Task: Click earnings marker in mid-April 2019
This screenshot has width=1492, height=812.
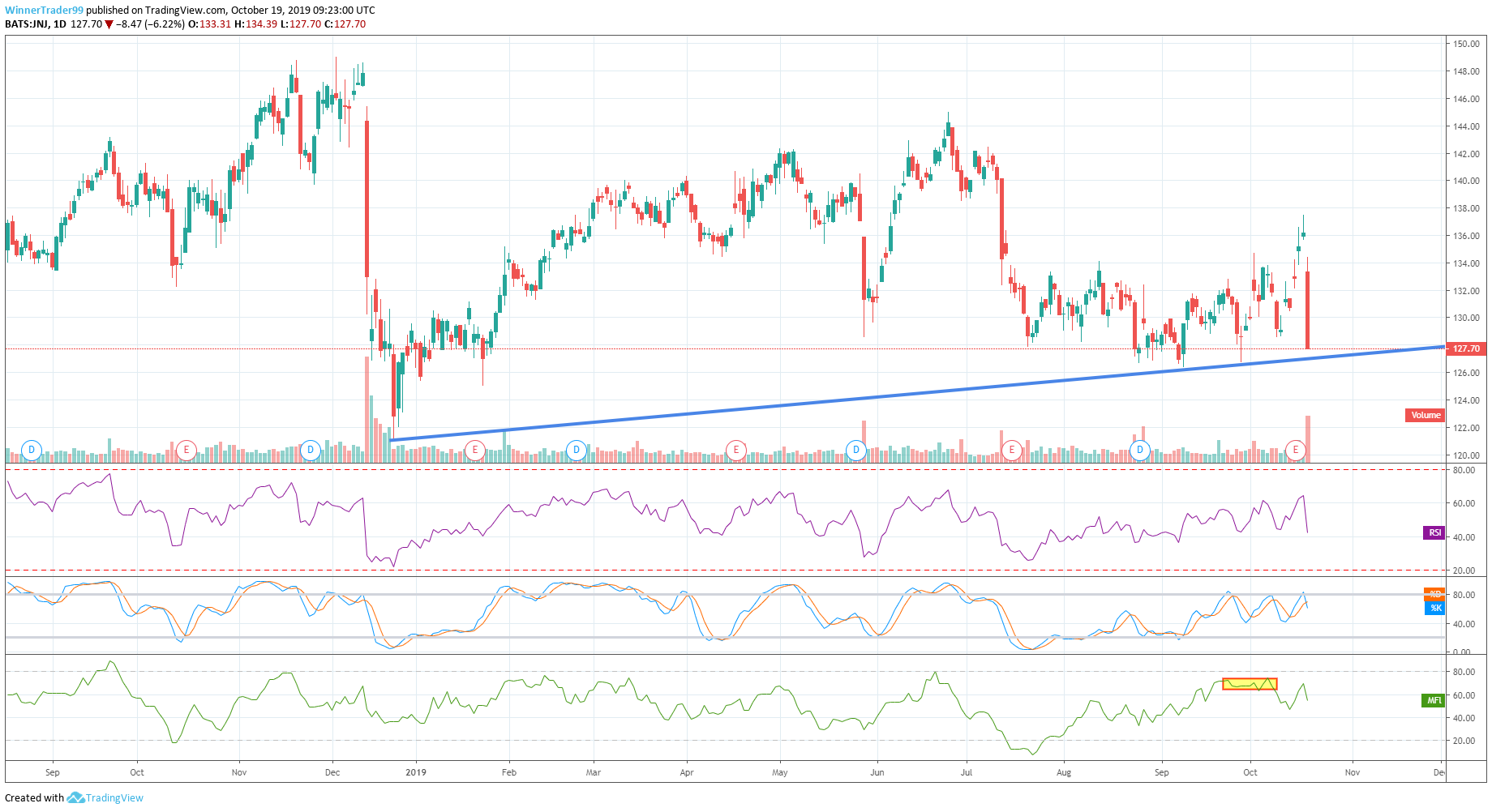Action: 736,450
